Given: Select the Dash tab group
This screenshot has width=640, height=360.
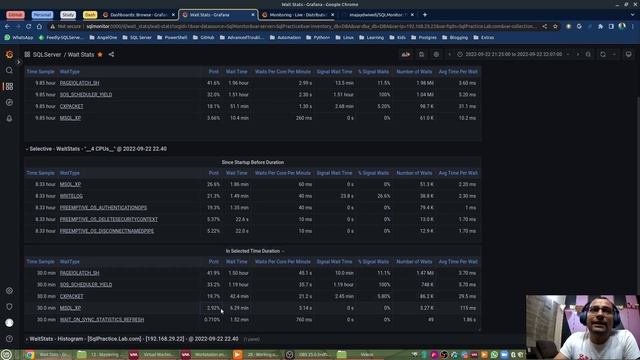Looking at the screenshot, I should [90, 15].
